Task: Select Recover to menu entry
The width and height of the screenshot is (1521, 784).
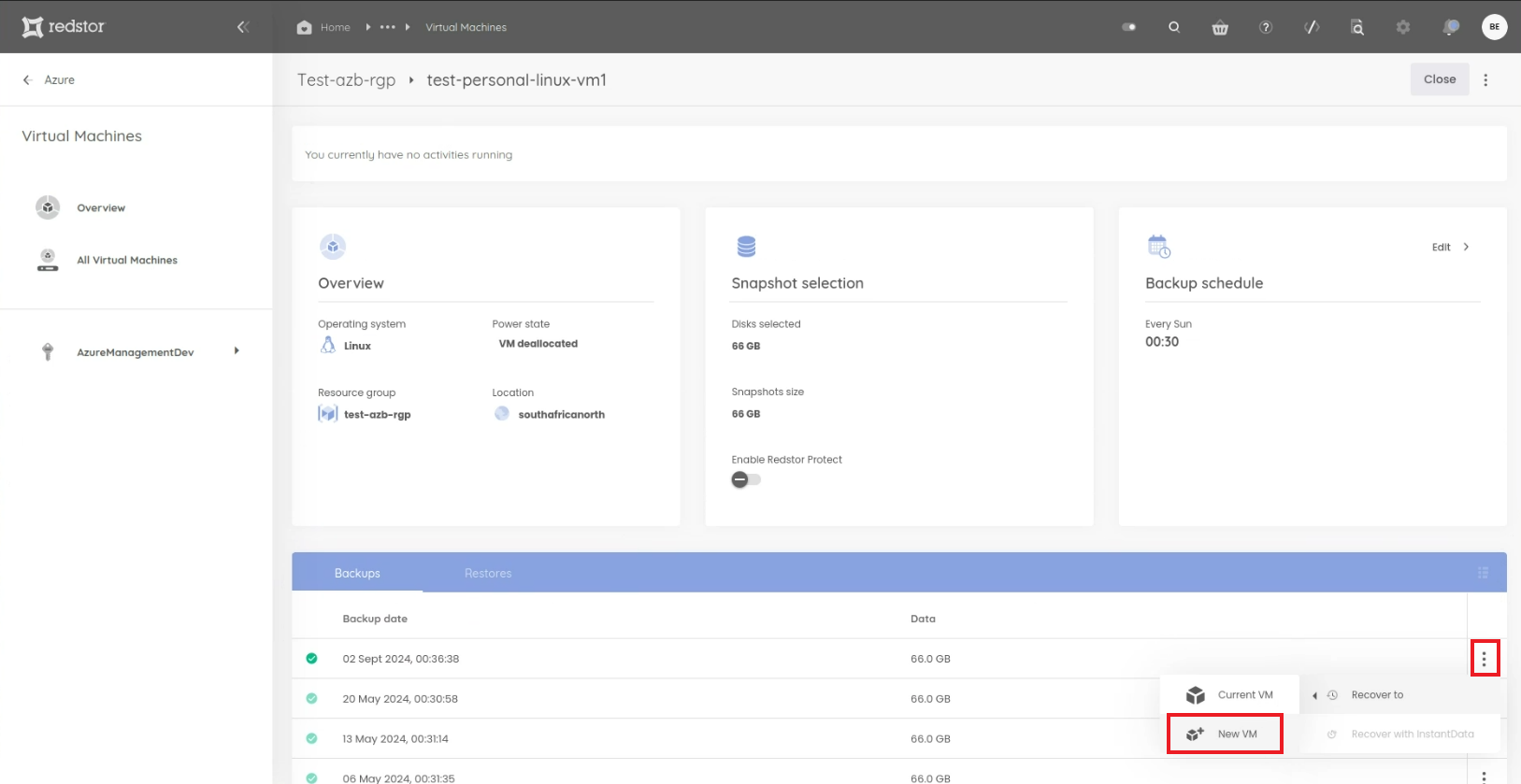Action: [x=1399, y=695]
